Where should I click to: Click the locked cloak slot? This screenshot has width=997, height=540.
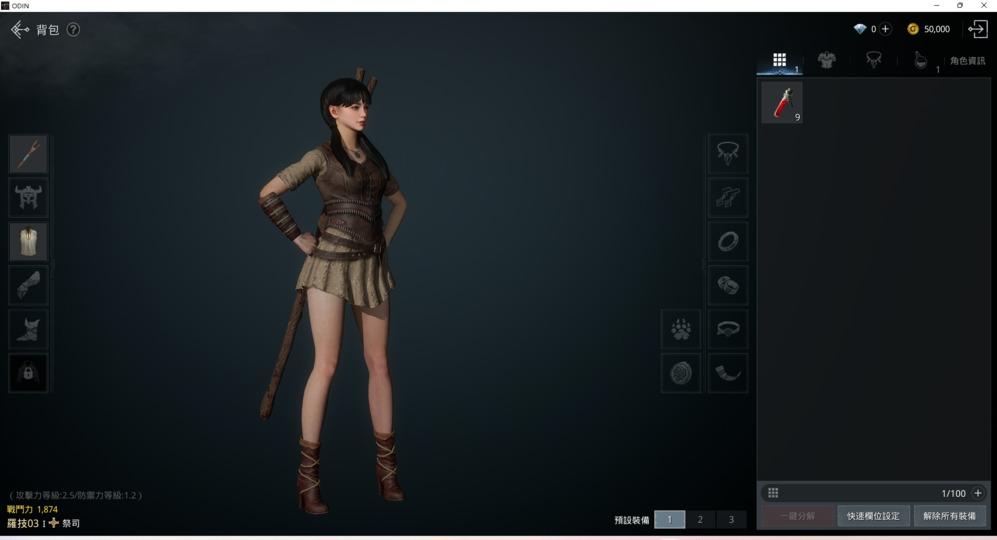[x=28, y=373]
